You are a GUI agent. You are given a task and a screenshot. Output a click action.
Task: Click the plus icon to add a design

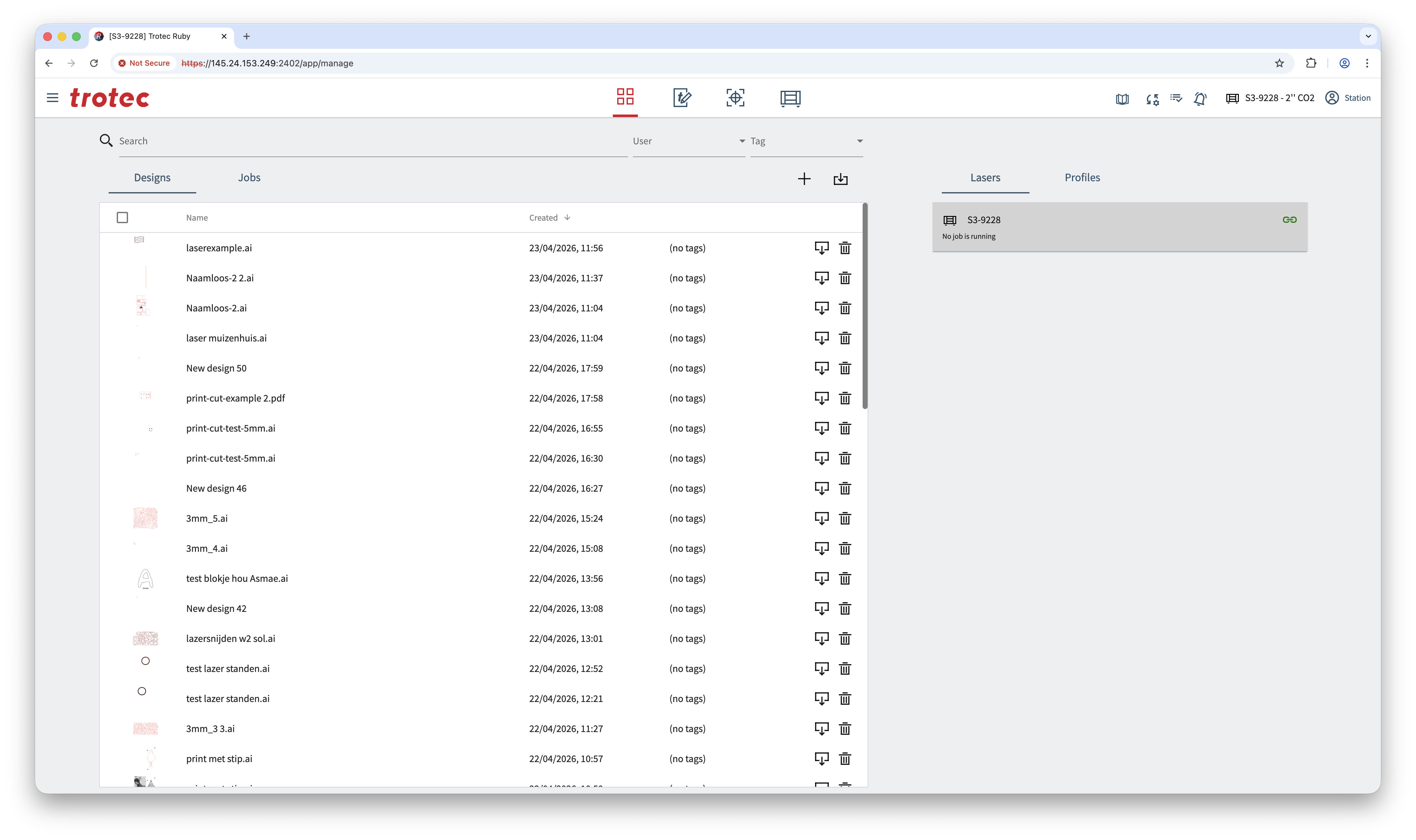click(x=804, y=179)
